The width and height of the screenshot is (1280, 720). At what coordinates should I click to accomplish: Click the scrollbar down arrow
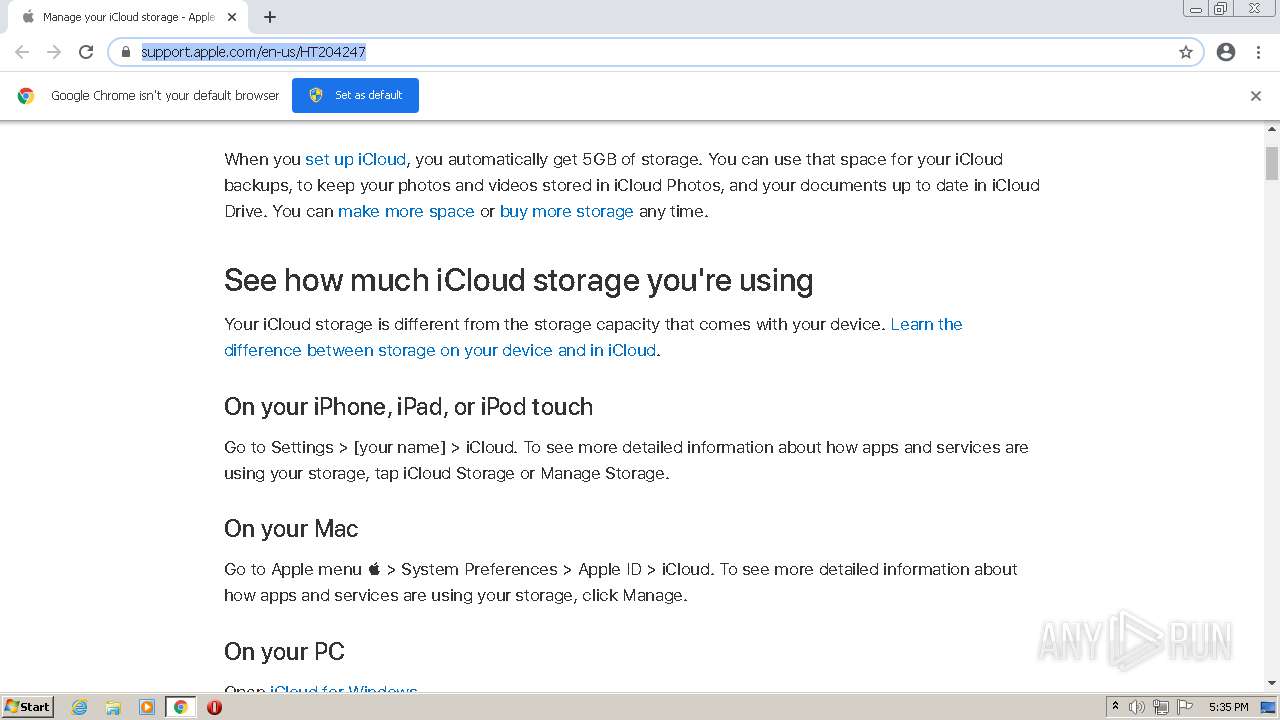(1272, 684)
